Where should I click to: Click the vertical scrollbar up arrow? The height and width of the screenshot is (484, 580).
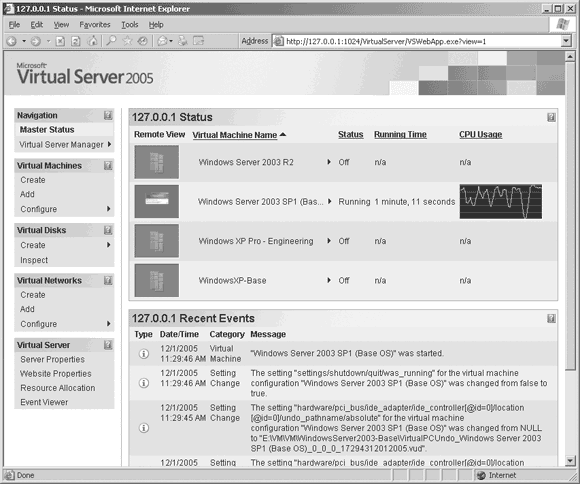click(570, 57)
